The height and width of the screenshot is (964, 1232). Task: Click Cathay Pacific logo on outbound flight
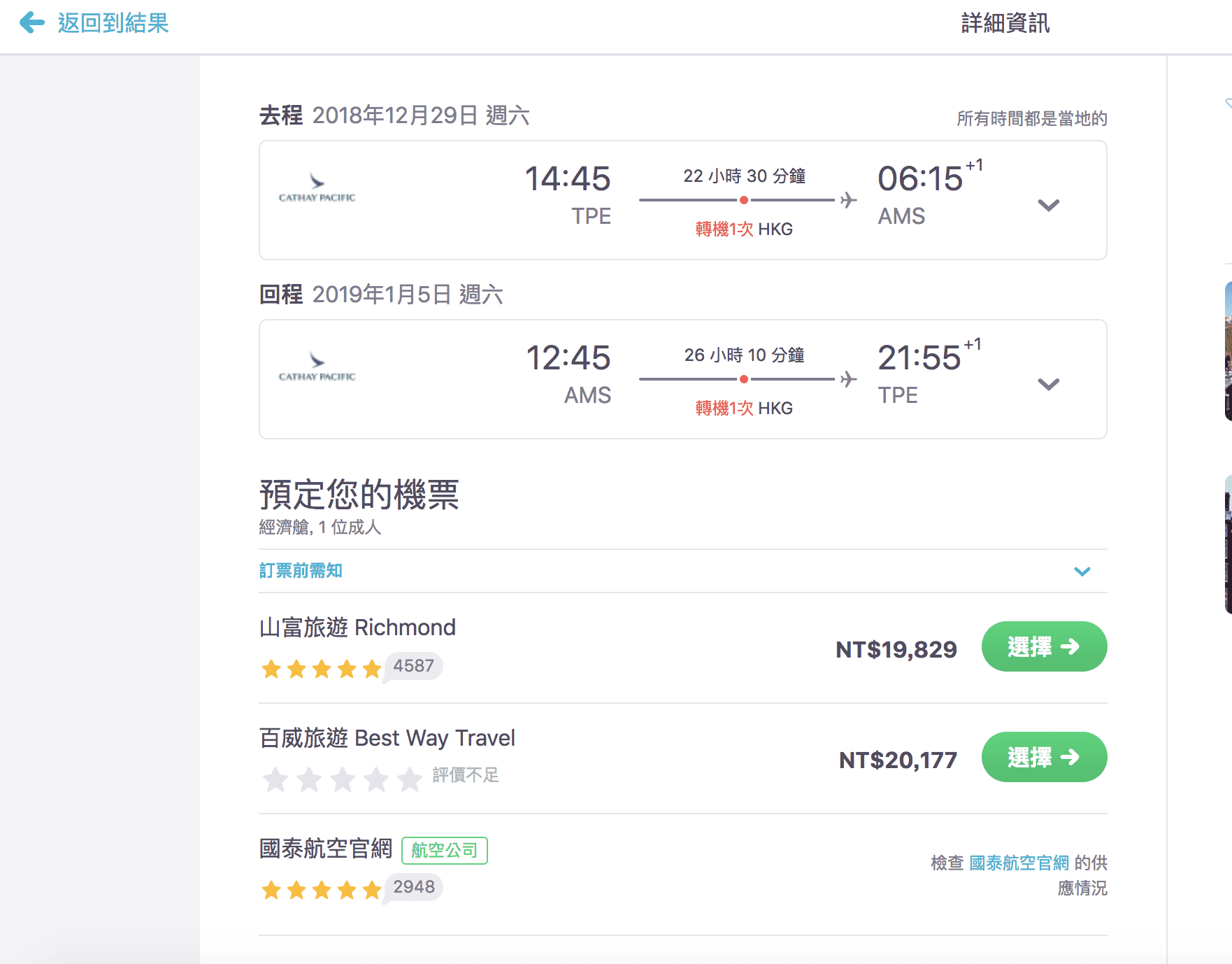317,188
